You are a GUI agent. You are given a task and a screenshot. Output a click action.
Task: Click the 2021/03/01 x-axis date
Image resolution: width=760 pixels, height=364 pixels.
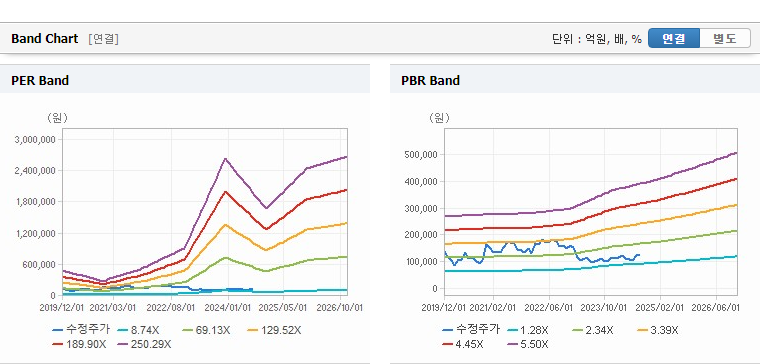pyautogui.click(x=113, y=307)
